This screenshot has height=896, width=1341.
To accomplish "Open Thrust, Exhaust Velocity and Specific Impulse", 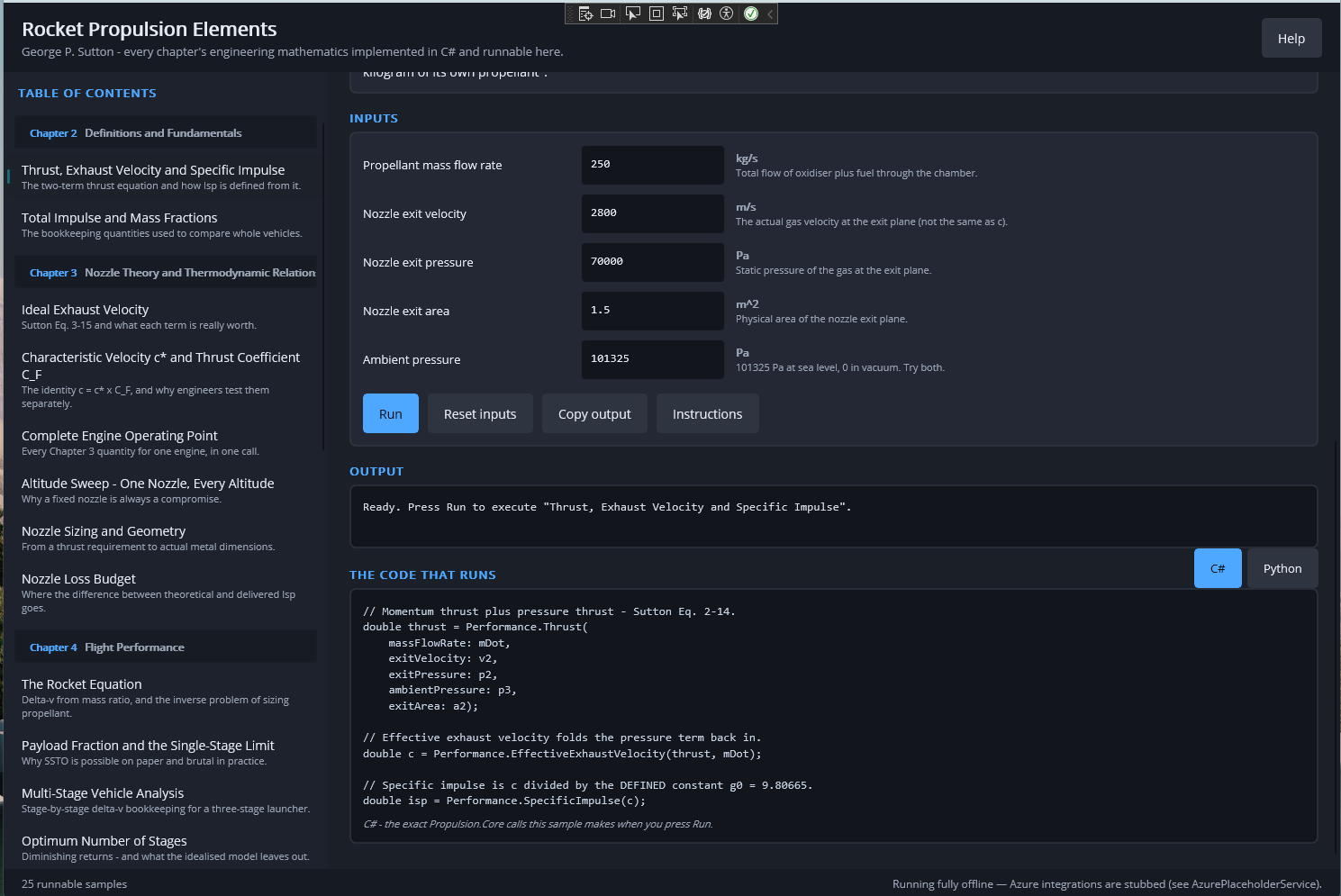I will coord(166,176).
